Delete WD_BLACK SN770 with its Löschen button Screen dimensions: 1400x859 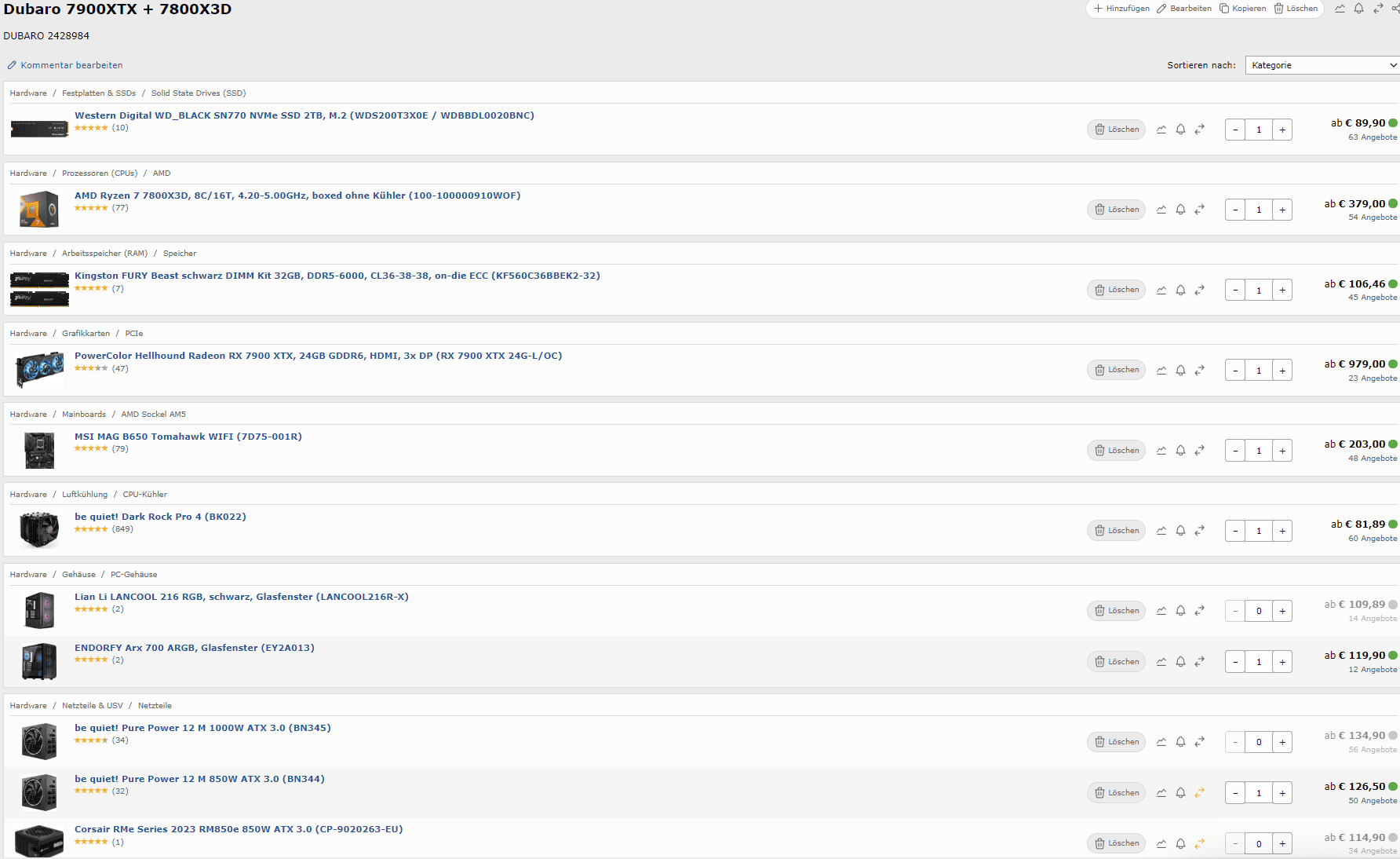(x=1116, y=130)
